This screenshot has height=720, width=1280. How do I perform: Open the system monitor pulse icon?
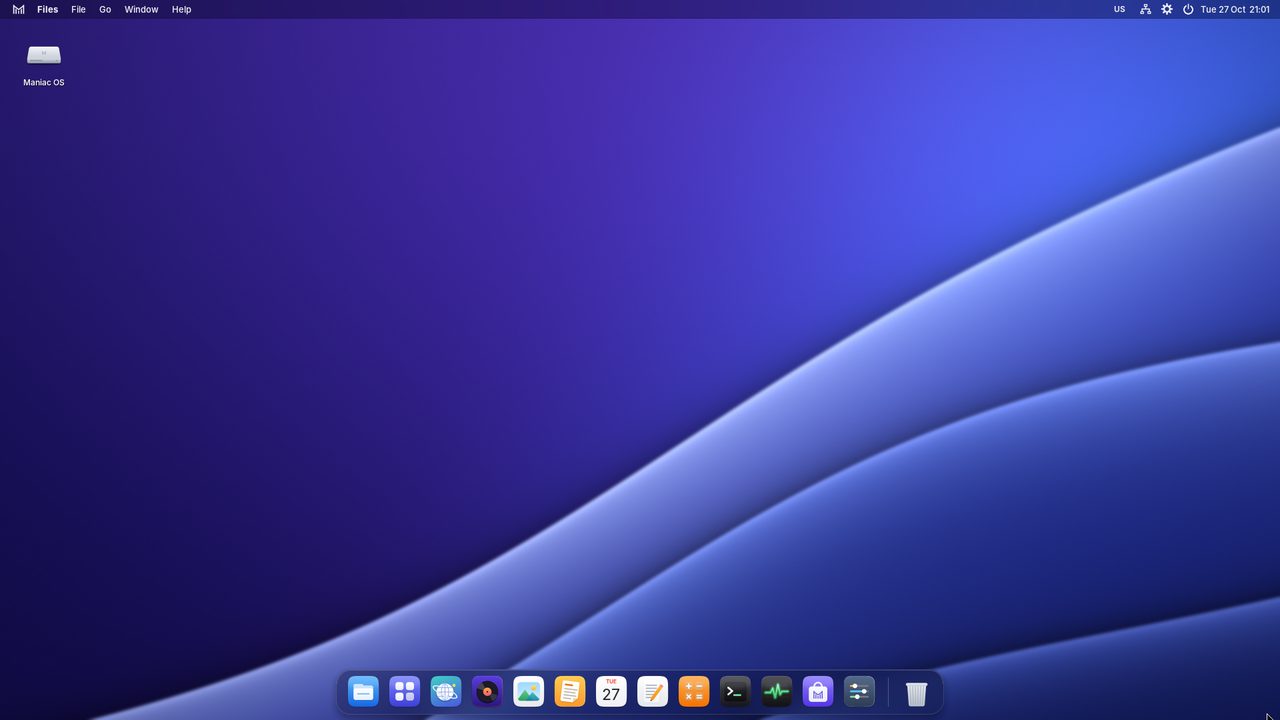[x=776, y=691]
